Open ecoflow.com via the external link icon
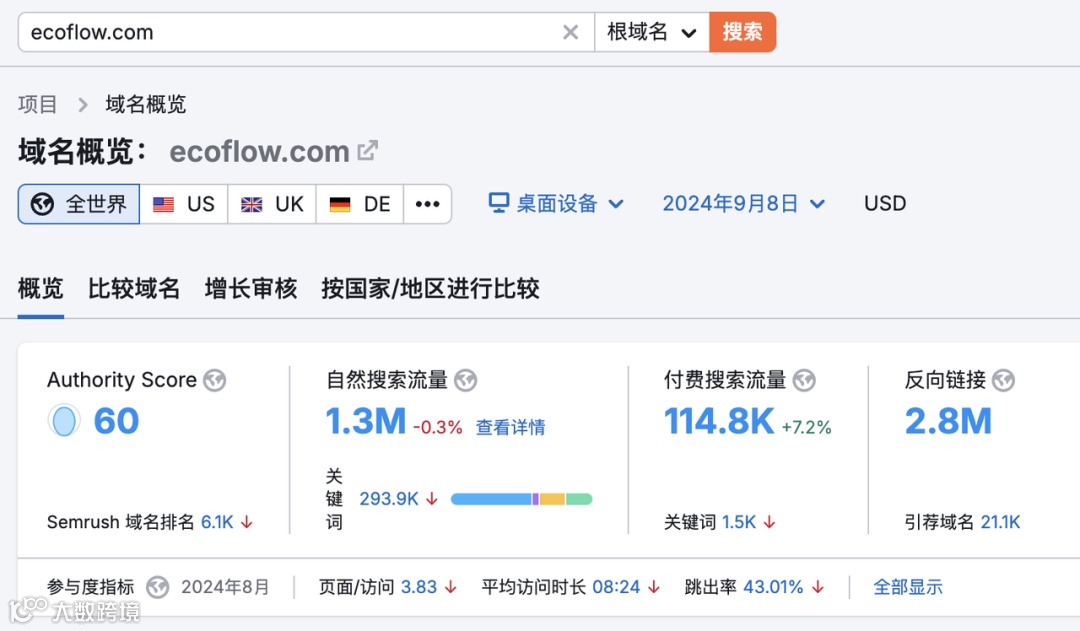The image size is (1080, 631). [368, 150]
